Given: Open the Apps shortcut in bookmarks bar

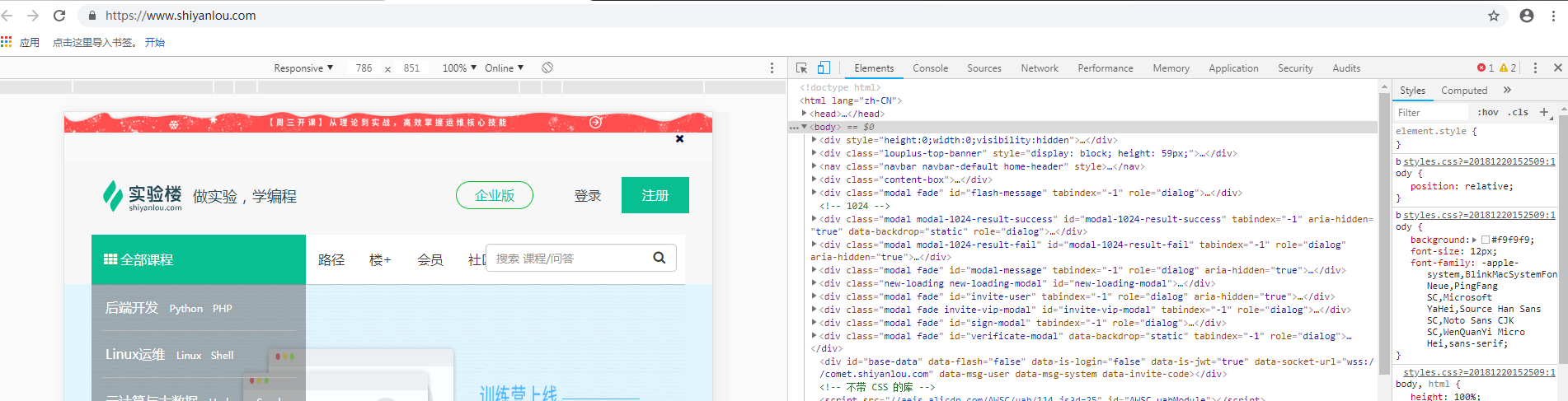Looking at the screenshot, I should (21, 42).
